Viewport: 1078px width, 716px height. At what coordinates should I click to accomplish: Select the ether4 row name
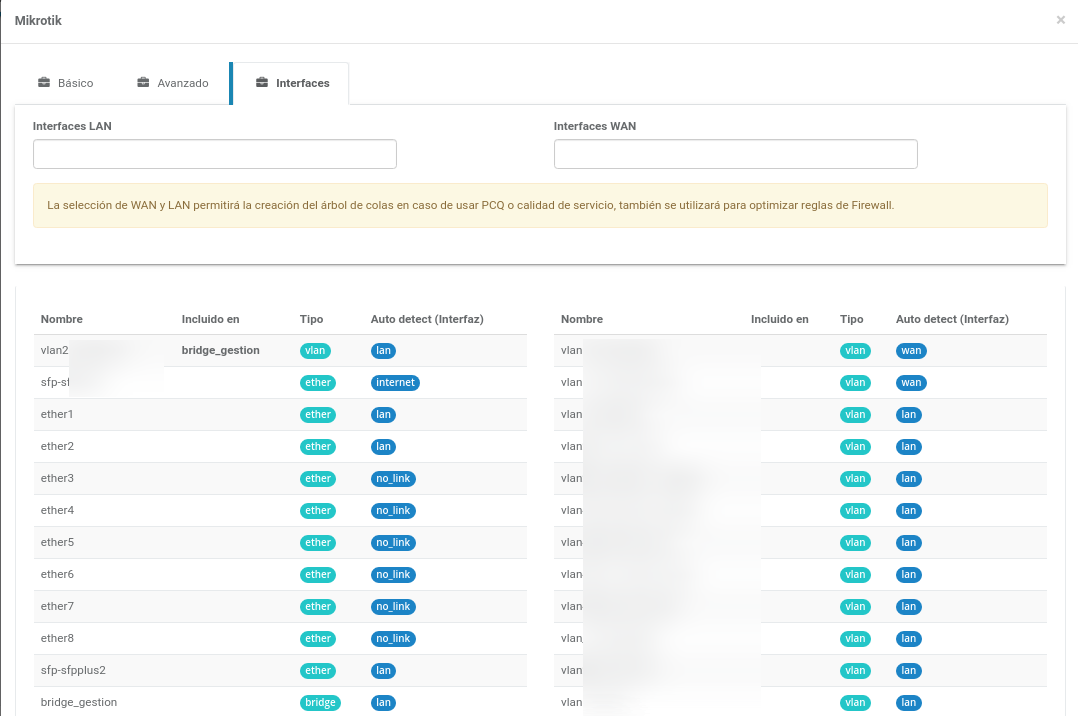coord(57,510)
